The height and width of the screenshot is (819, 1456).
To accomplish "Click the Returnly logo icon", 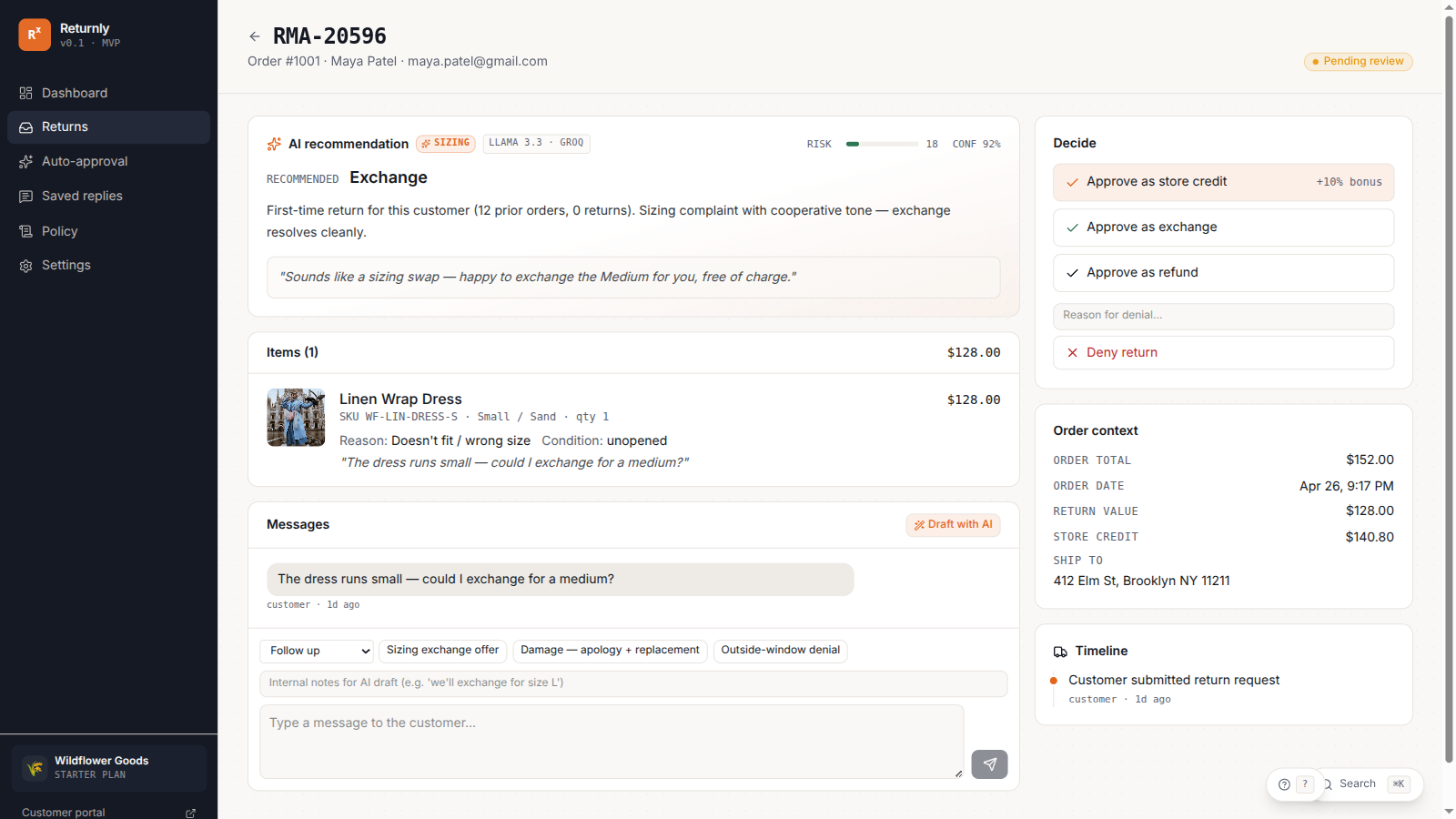I will (x=35, y=35).
